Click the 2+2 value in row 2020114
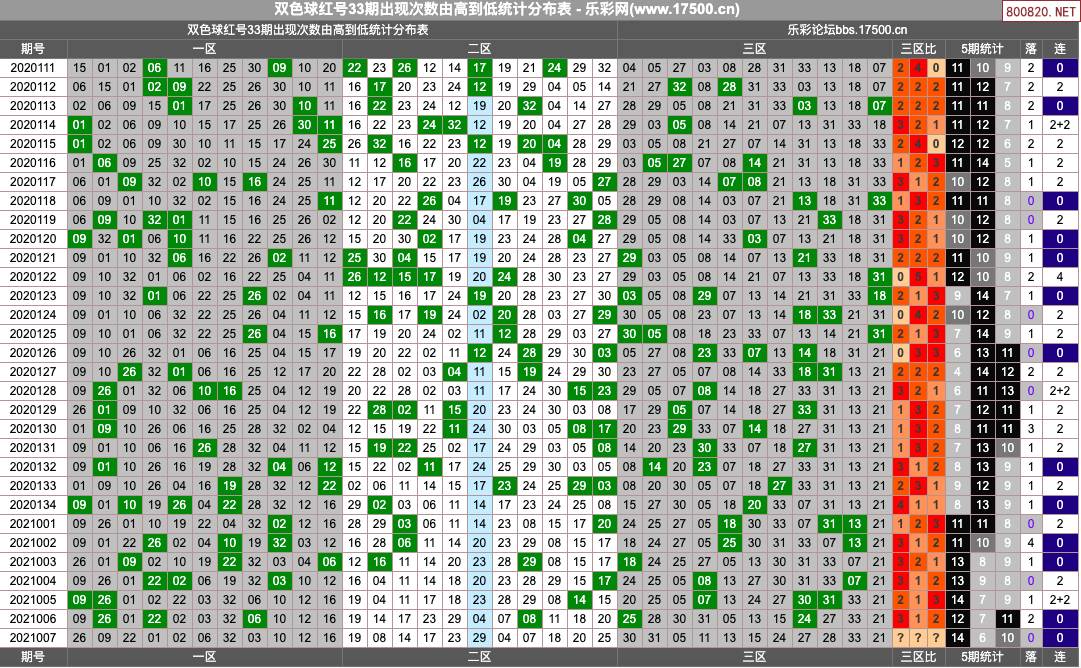Viewport: 1081px width, 668px height. point(1060,125)
